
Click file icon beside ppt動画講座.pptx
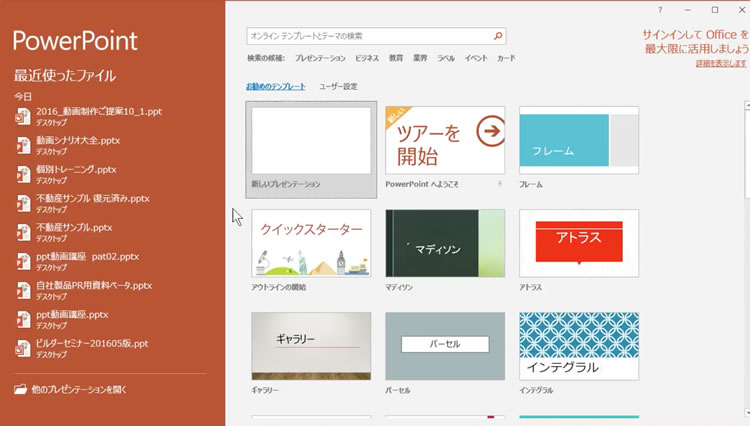click(22, 319)
